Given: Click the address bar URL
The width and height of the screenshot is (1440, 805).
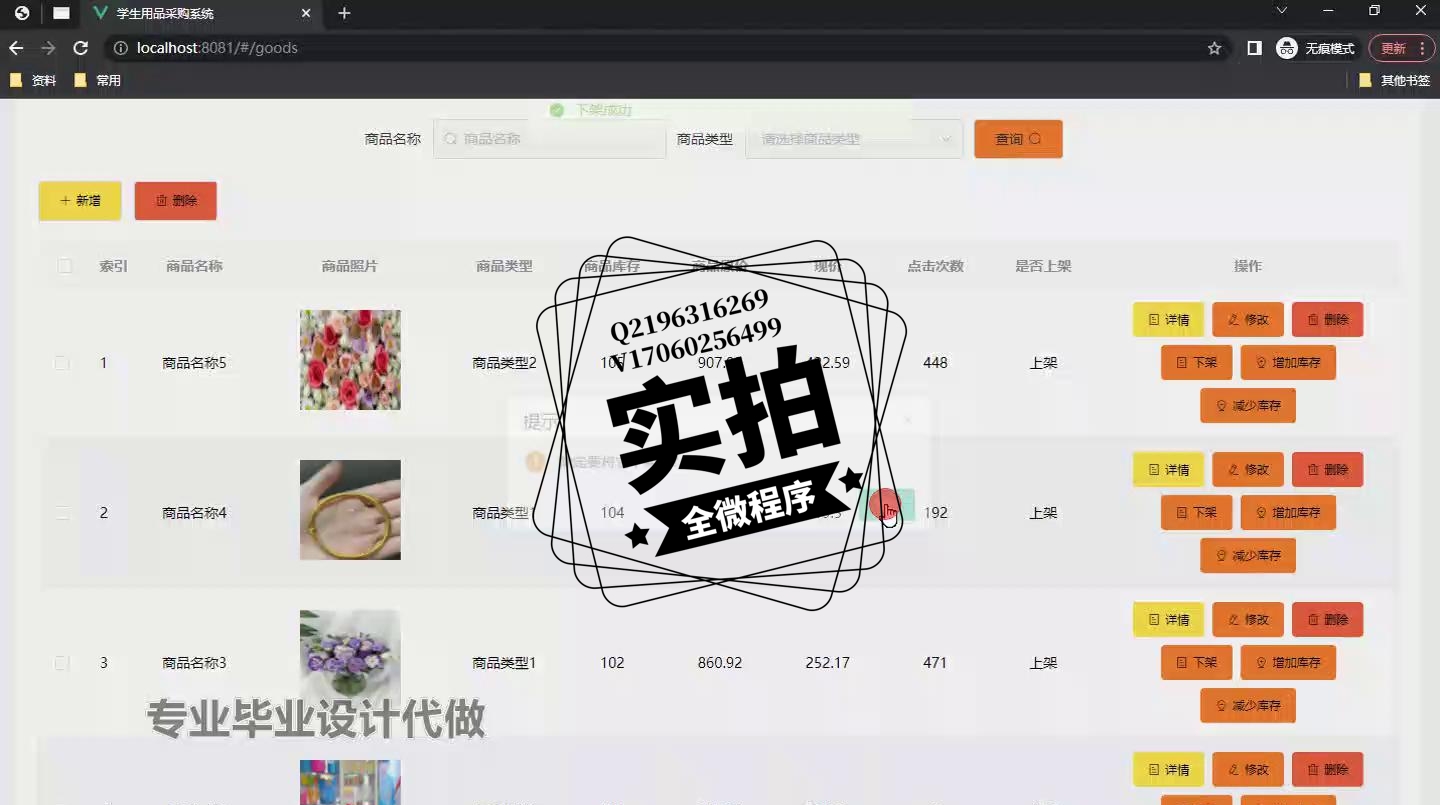Looking at the screenshot, I should click(217, 48).
